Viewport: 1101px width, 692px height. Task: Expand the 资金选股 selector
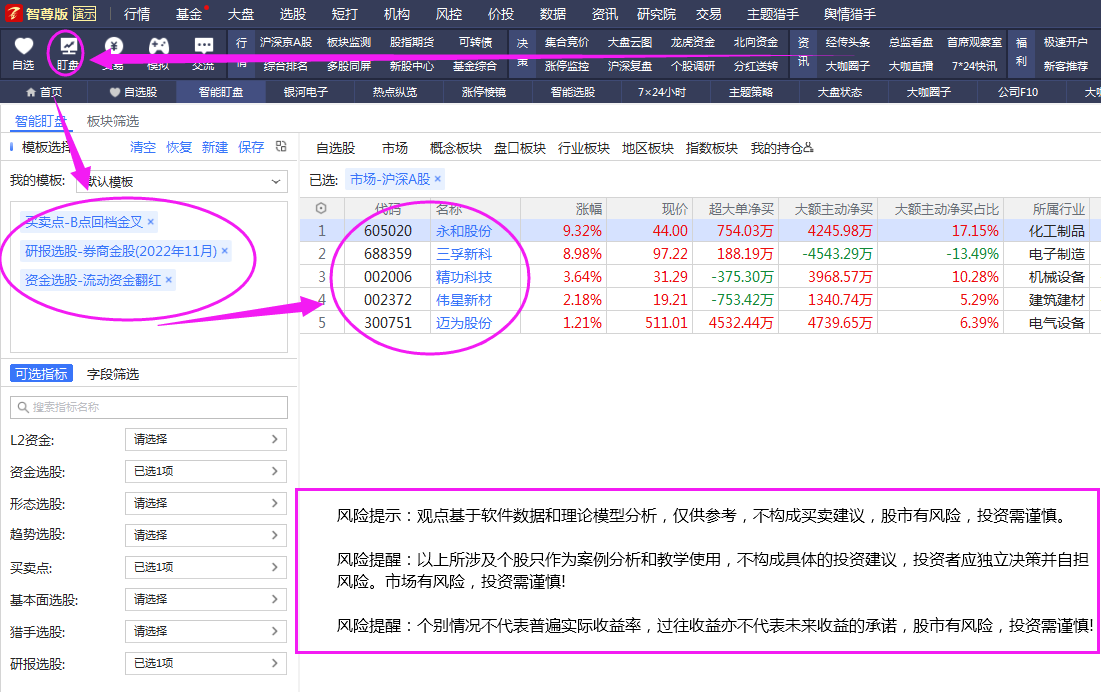point(206,471)
